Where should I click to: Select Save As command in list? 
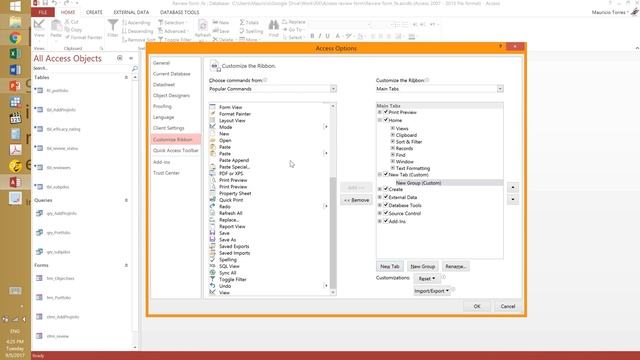(227, 240)
